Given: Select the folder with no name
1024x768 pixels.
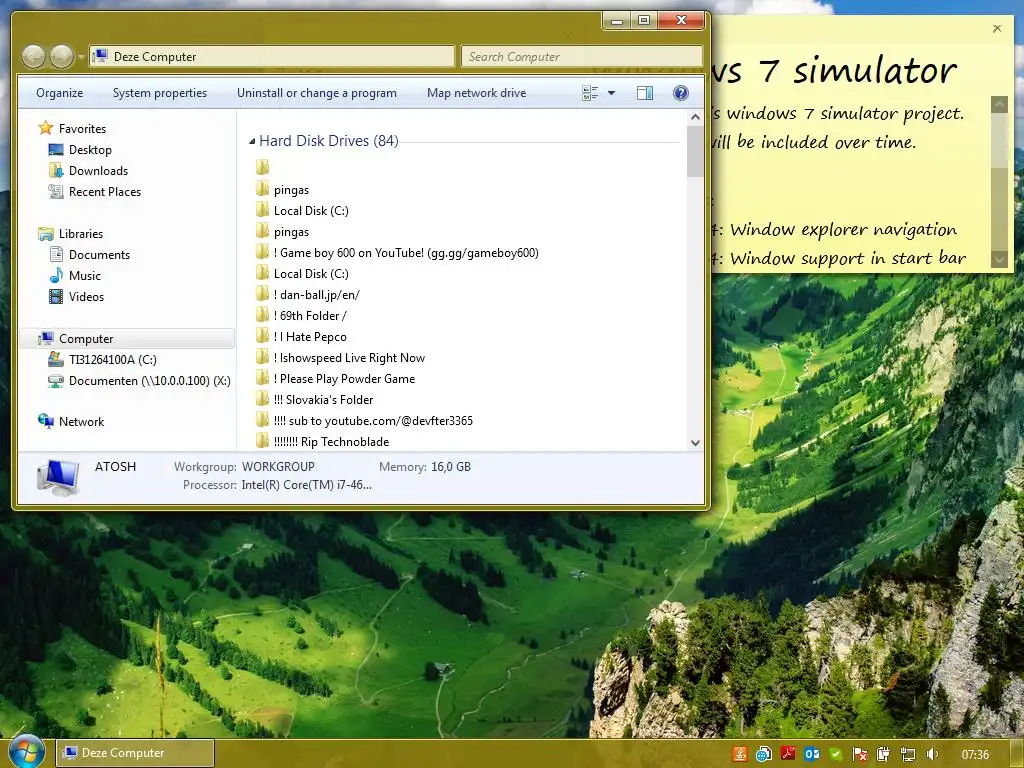Looking at the screenshot, I should pyautogui.click(x=263, y=167).
